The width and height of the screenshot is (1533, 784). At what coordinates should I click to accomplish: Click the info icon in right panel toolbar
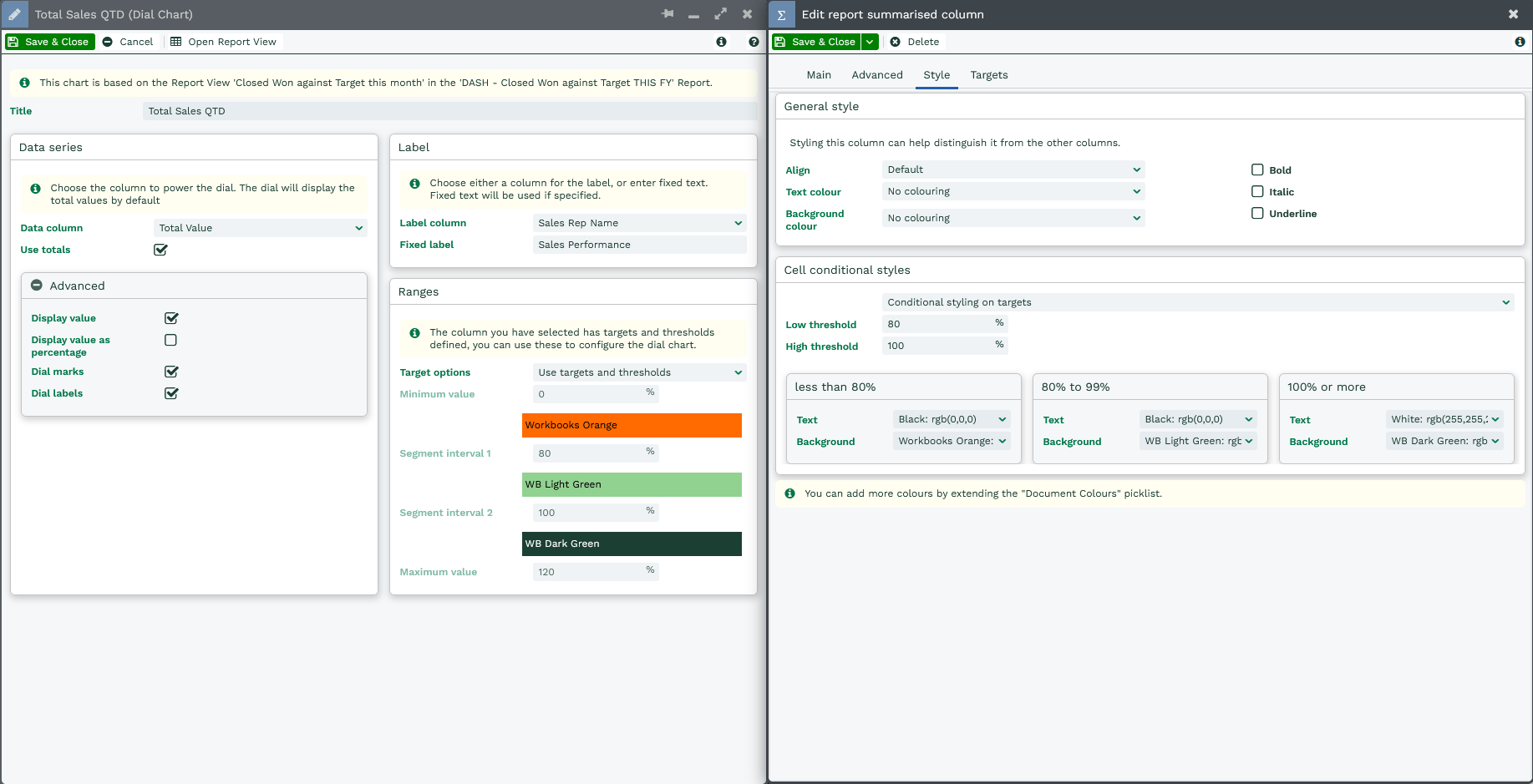click(x=1520, y=42)
